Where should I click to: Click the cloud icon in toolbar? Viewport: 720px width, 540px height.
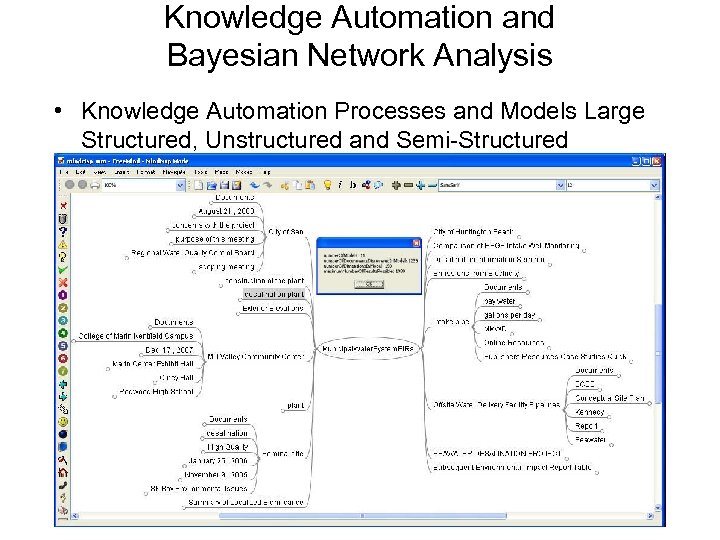tap(378, 185)
